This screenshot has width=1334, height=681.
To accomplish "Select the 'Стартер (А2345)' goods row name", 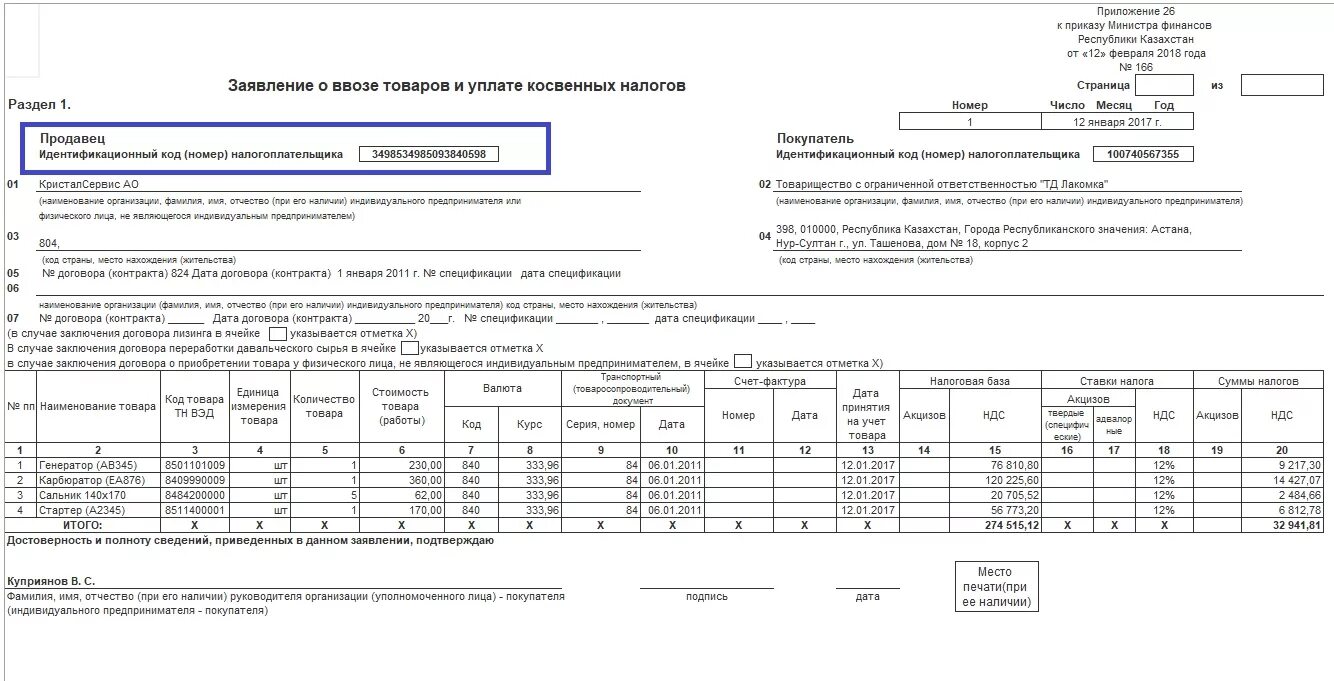I will tap(81, 510).
